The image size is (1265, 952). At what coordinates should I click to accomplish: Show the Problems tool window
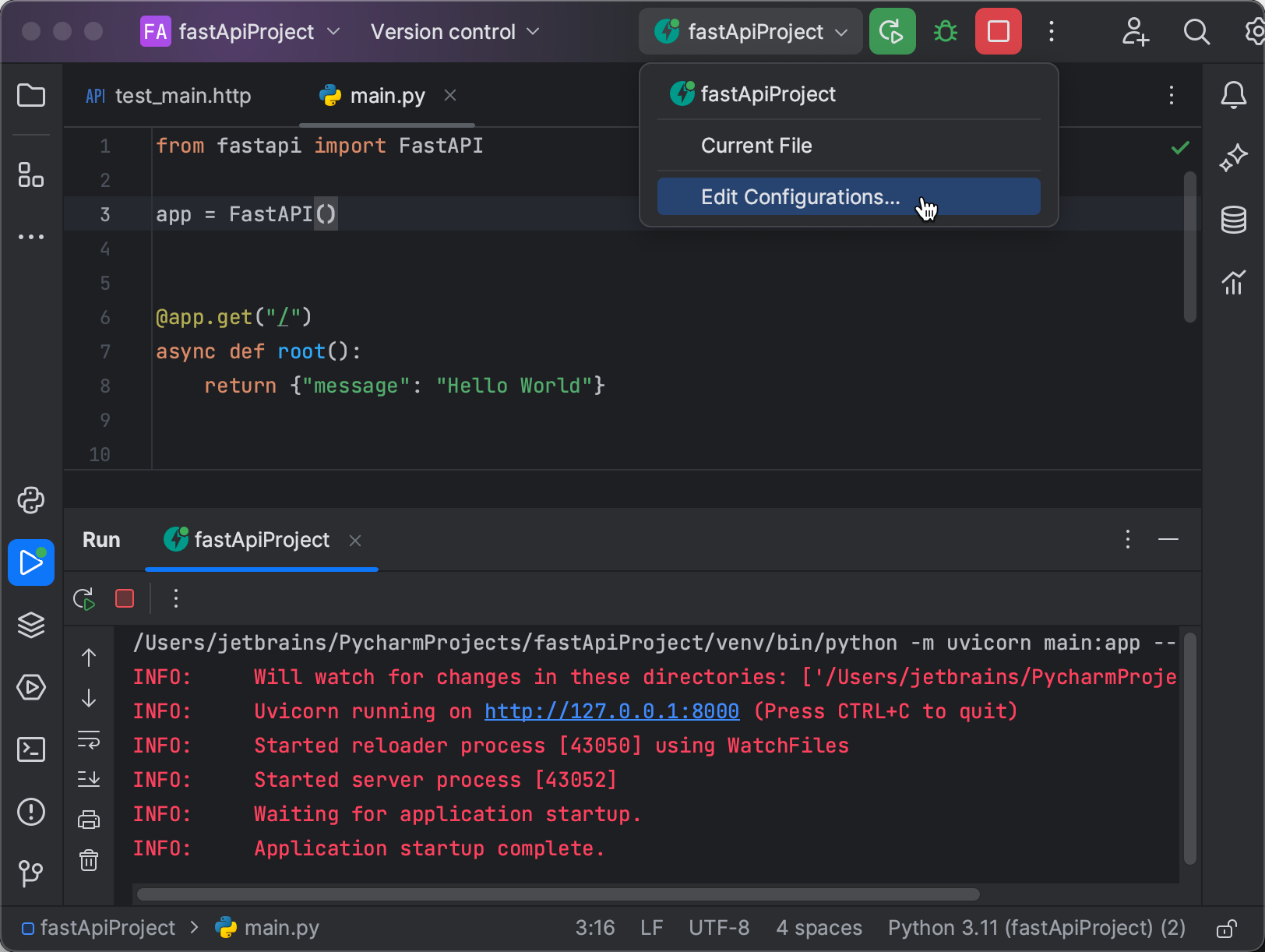(31, 812)
